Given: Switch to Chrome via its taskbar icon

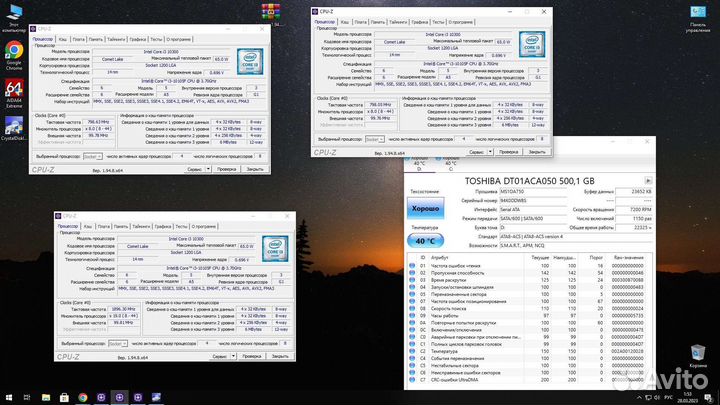Looking at the screenshot, I should (83, 397).
